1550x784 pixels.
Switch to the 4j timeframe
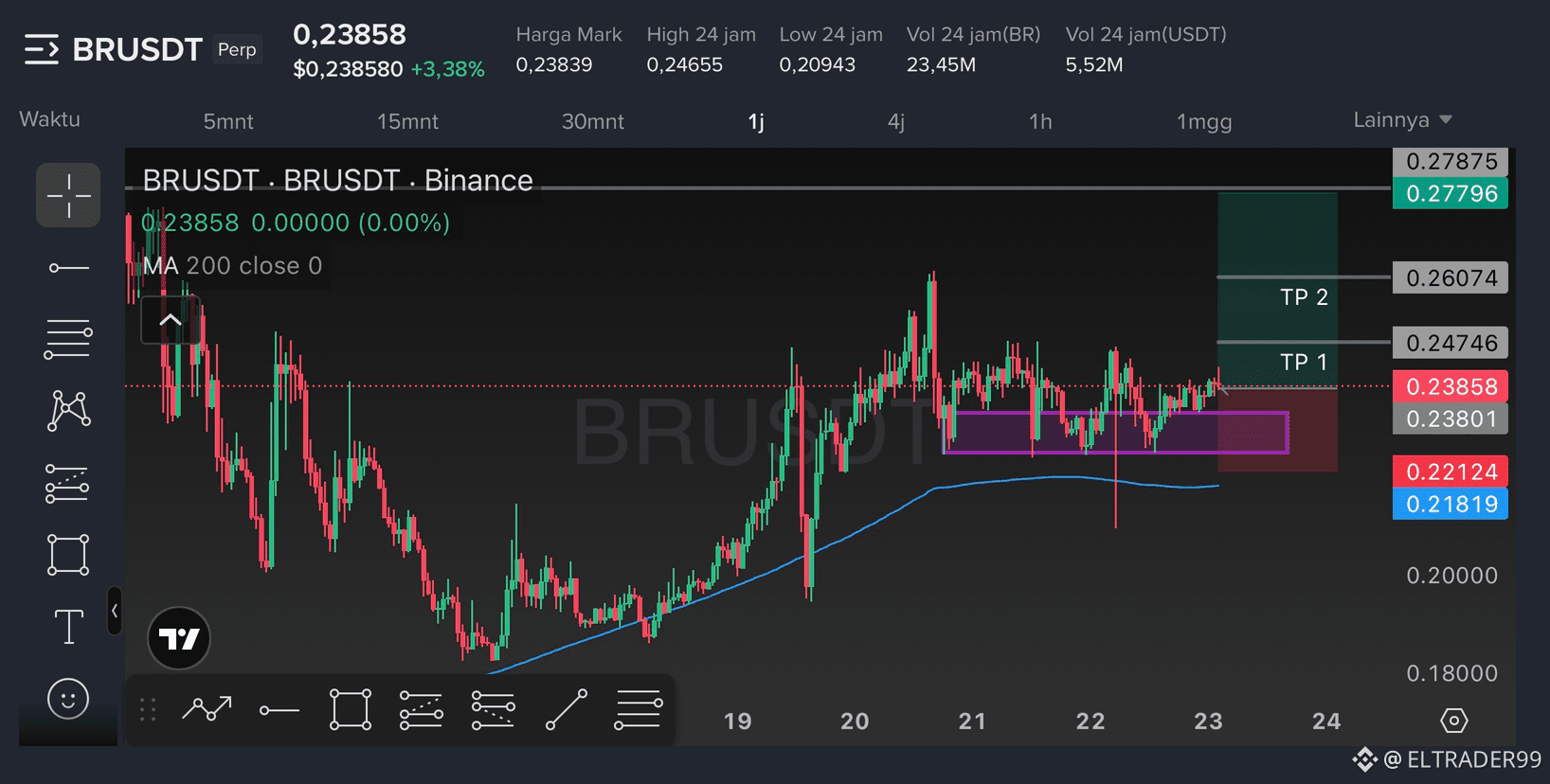[x=896, y=121]
